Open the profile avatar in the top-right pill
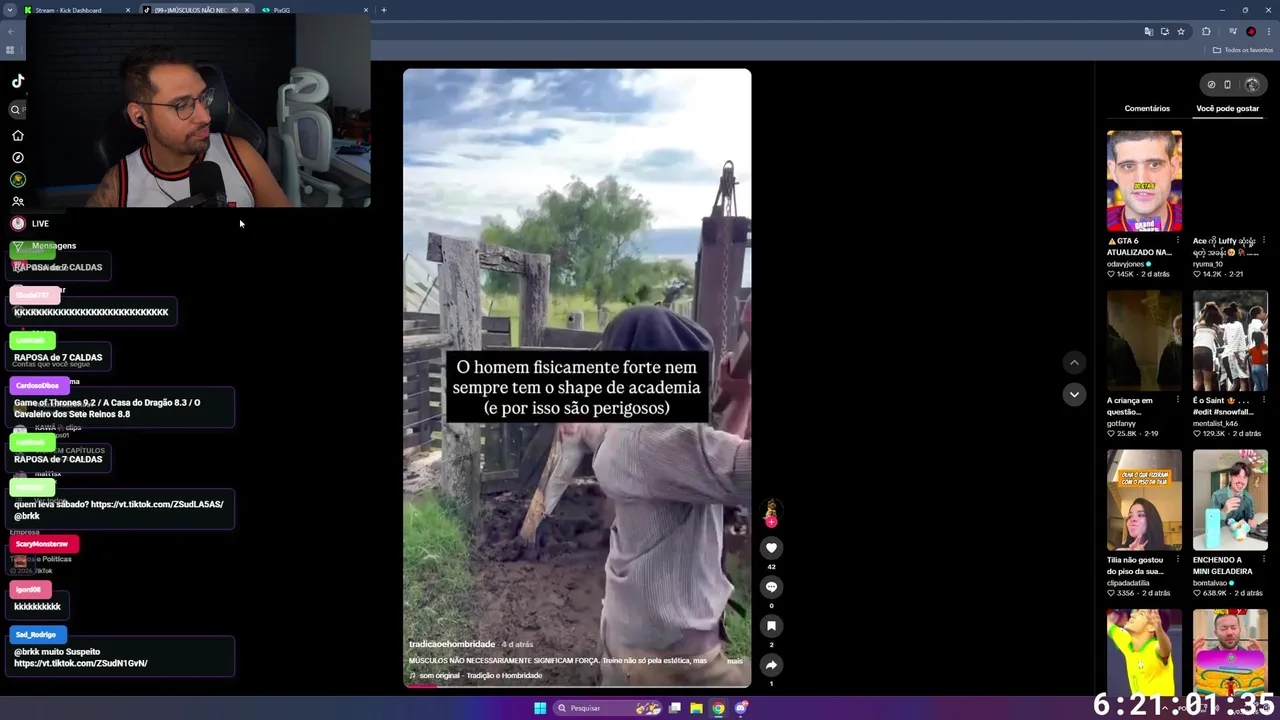The height and width of the screenshot is (720, 1280). tap(1252, 85)
